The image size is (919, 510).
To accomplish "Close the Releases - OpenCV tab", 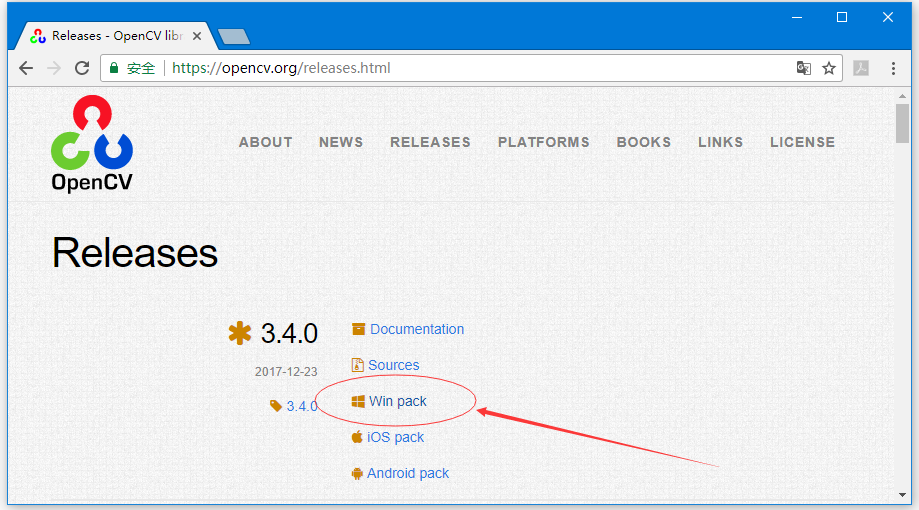I will coord(197,36).
